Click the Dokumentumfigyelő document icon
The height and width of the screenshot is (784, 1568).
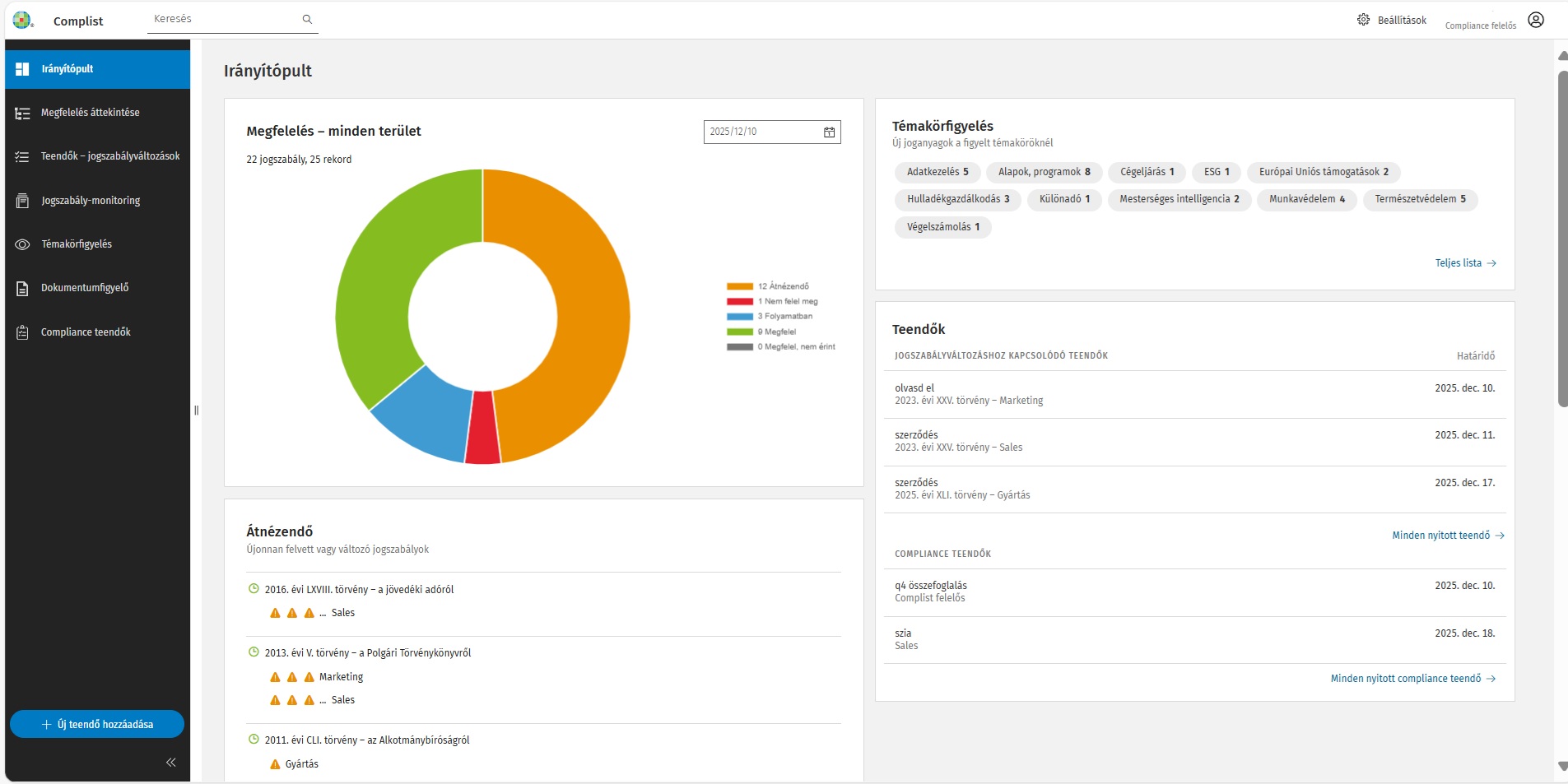(x=22, y=289)
